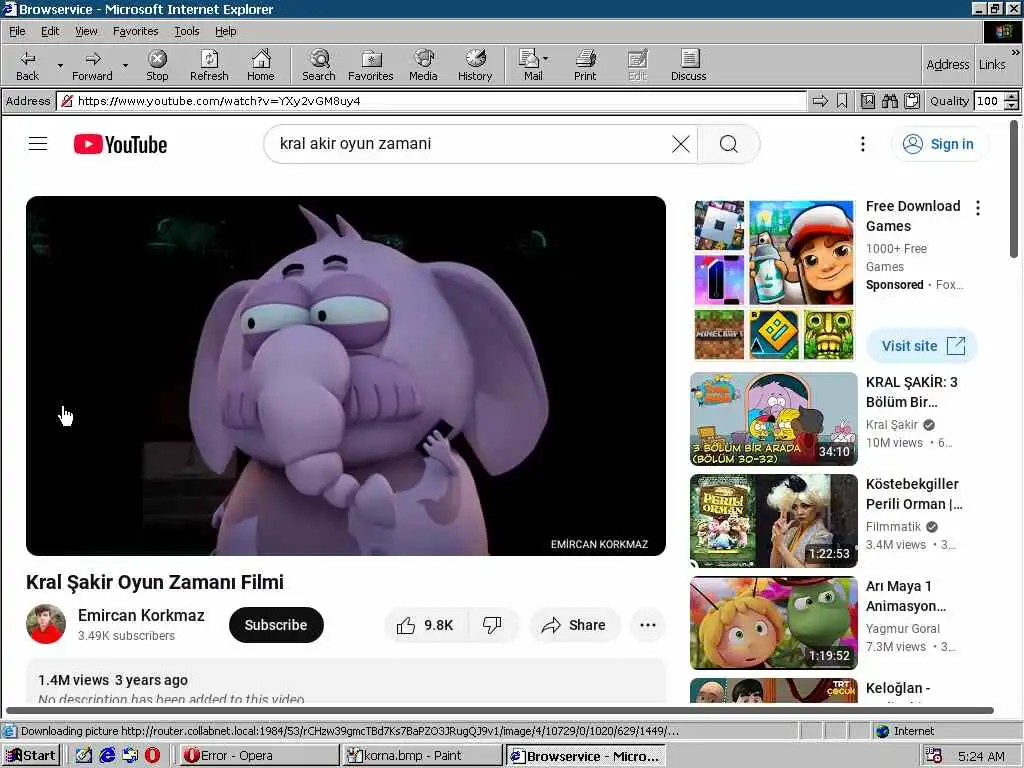The width and height of the screenshot is (1024, 768).
Task: Open the Free Download Games ad image
Action: 774,280
